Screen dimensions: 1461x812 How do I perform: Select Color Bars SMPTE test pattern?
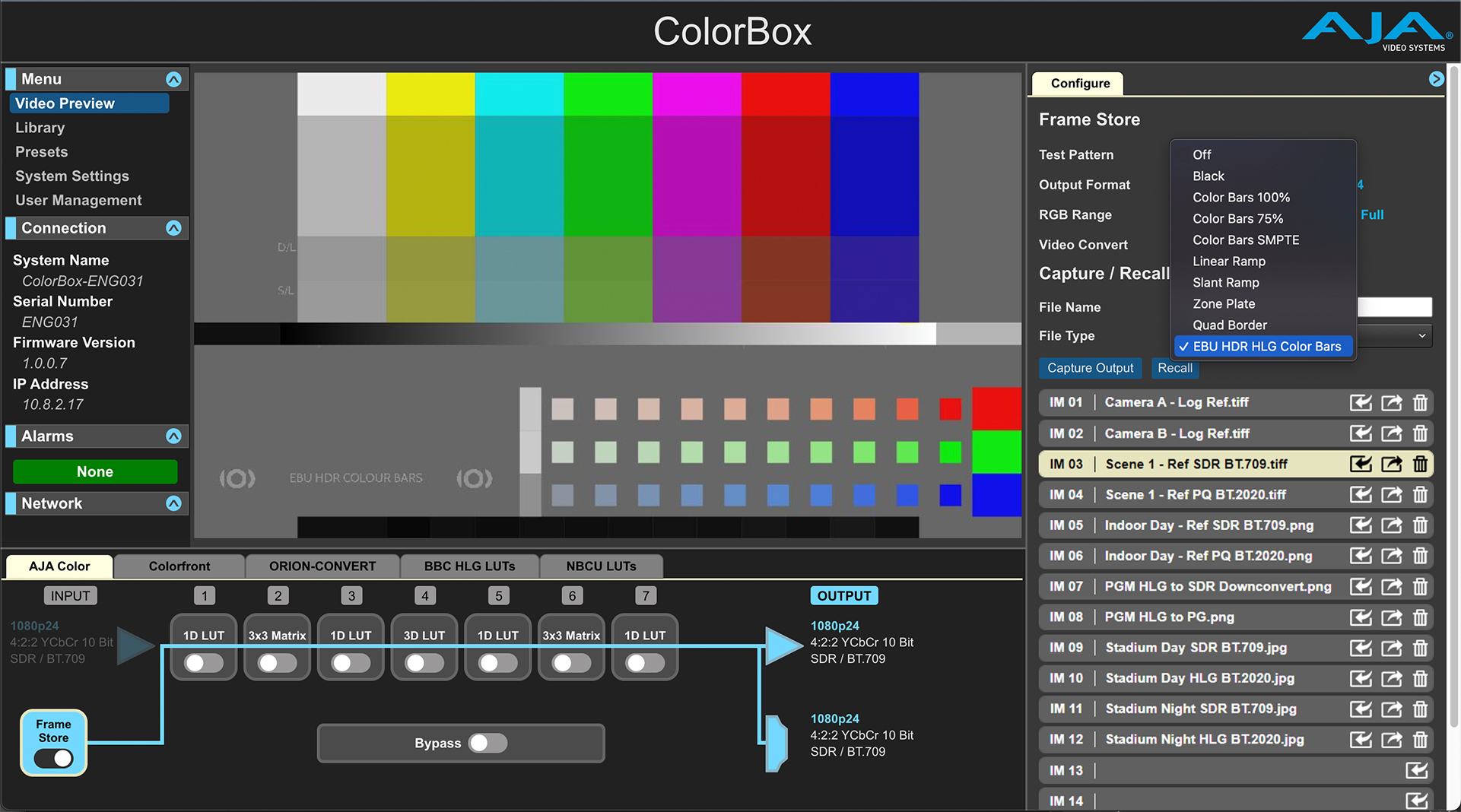[1245, 240]
